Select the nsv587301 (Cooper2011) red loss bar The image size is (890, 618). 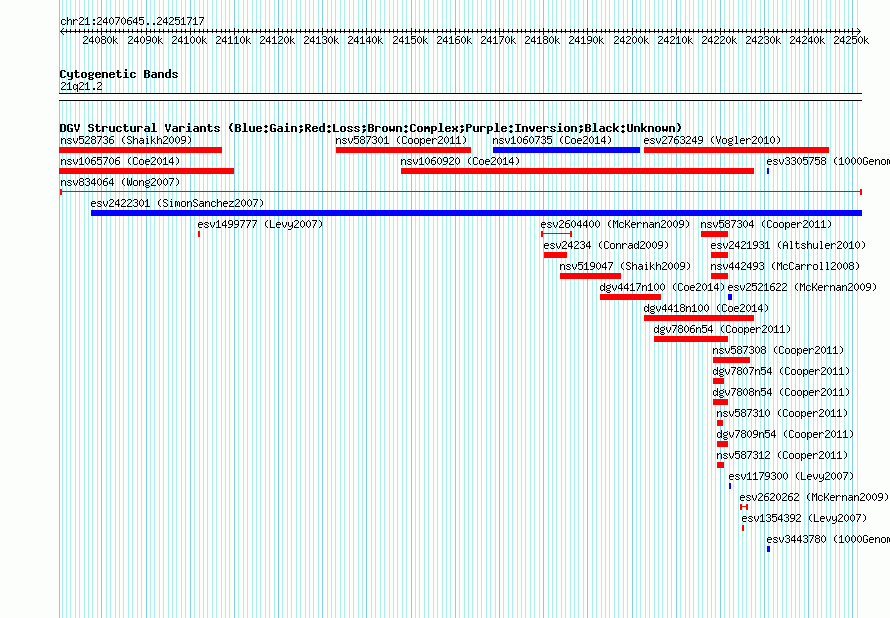pos(403,150)
